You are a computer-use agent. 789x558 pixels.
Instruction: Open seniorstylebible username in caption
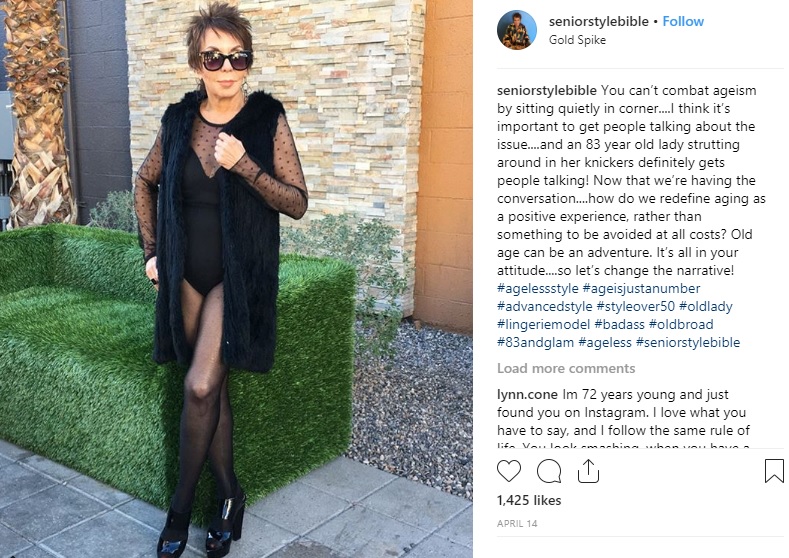point(546,91)
